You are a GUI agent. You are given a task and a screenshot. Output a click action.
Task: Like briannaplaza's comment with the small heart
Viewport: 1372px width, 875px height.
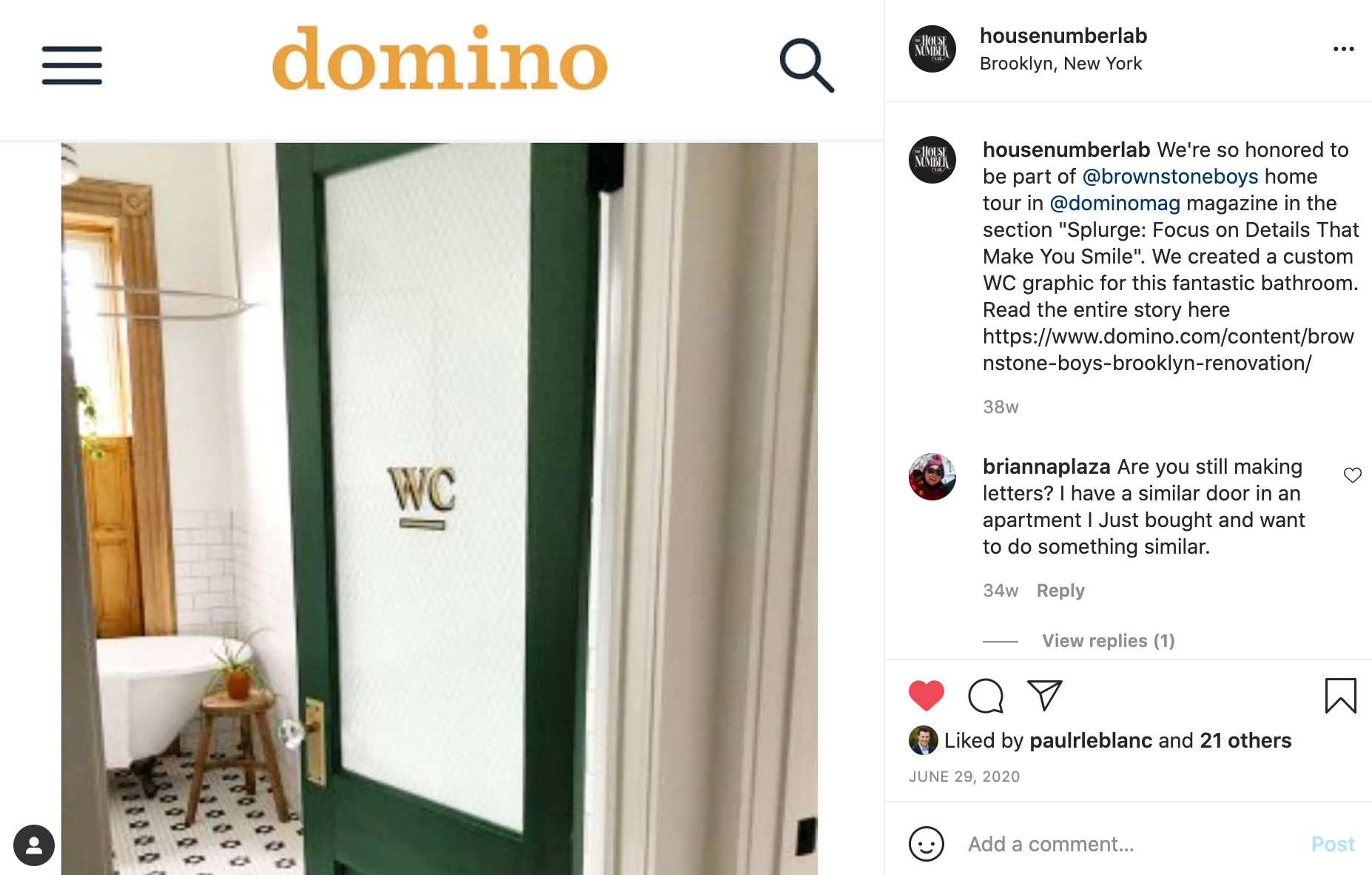1352,475
